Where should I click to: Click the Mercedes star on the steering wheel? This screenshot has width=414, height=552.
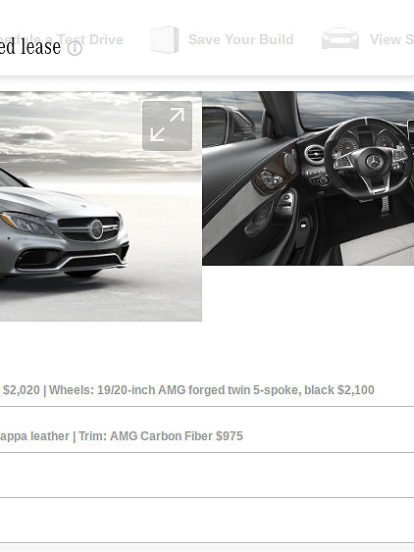(374, 162)
